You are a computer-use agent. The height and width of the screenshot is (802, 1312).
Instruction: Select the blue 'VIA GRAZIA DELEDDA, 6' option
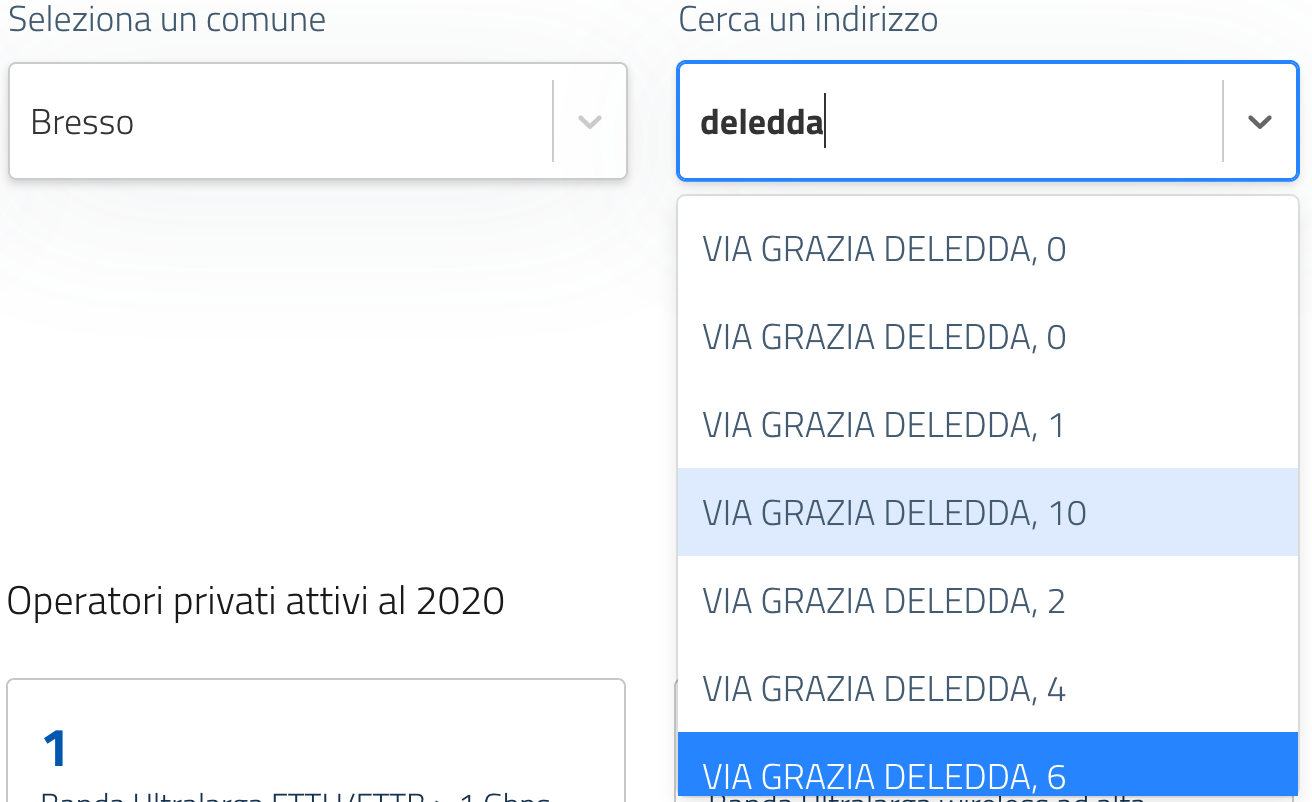(884, 775)
